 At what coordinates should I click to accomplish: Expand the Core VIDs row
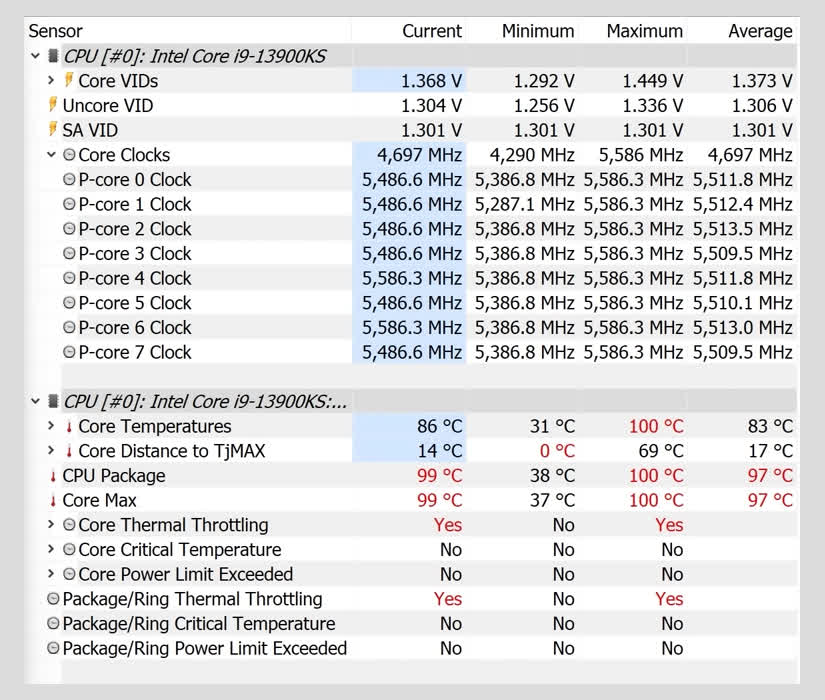52,81
